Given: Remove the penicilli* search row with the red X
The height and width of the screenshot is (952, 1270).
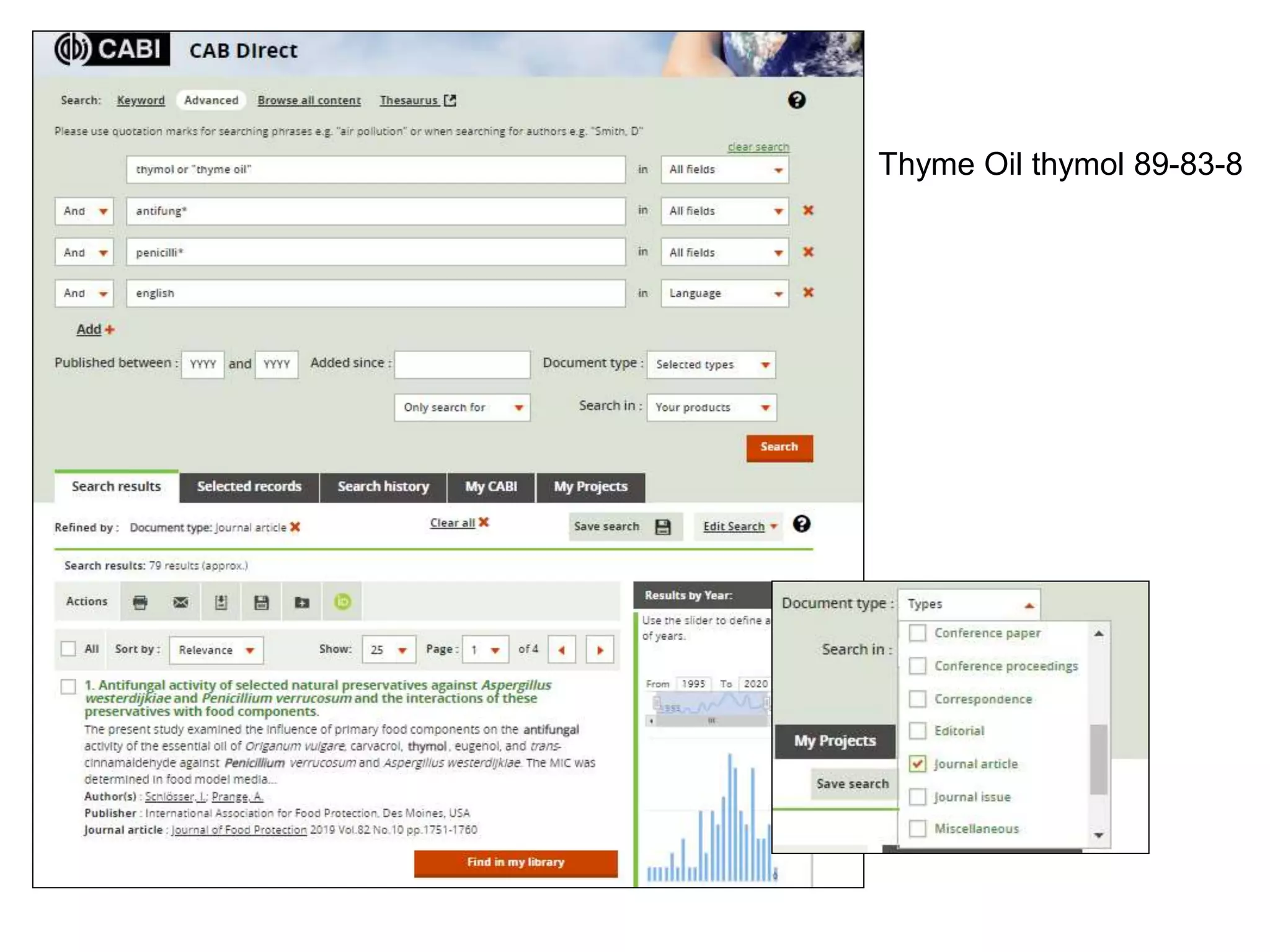Looking at the screenshot, I should tap(808, 252).
